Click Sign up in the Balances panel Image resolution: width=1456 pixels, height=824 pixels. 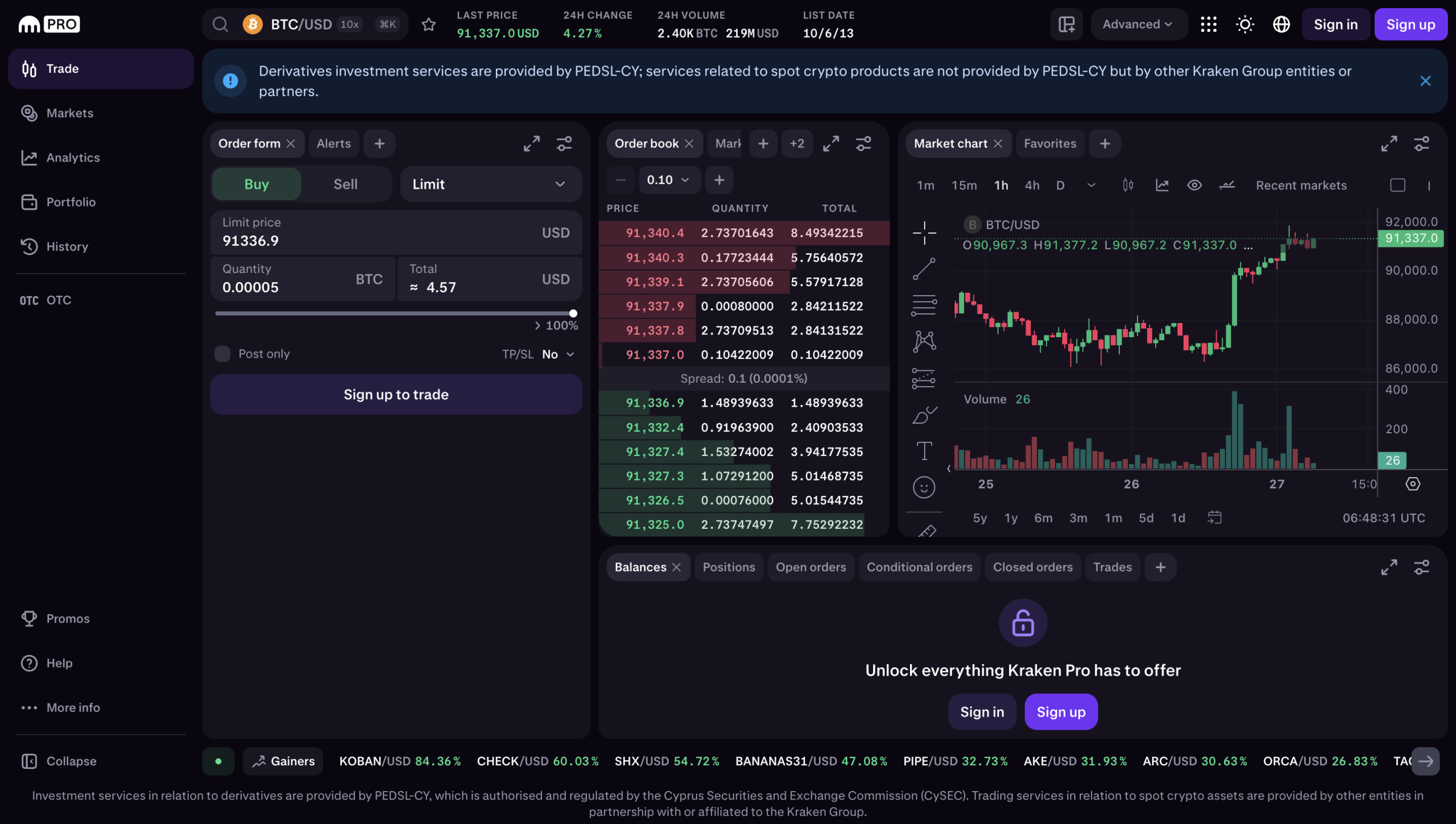click(1061, 711)
